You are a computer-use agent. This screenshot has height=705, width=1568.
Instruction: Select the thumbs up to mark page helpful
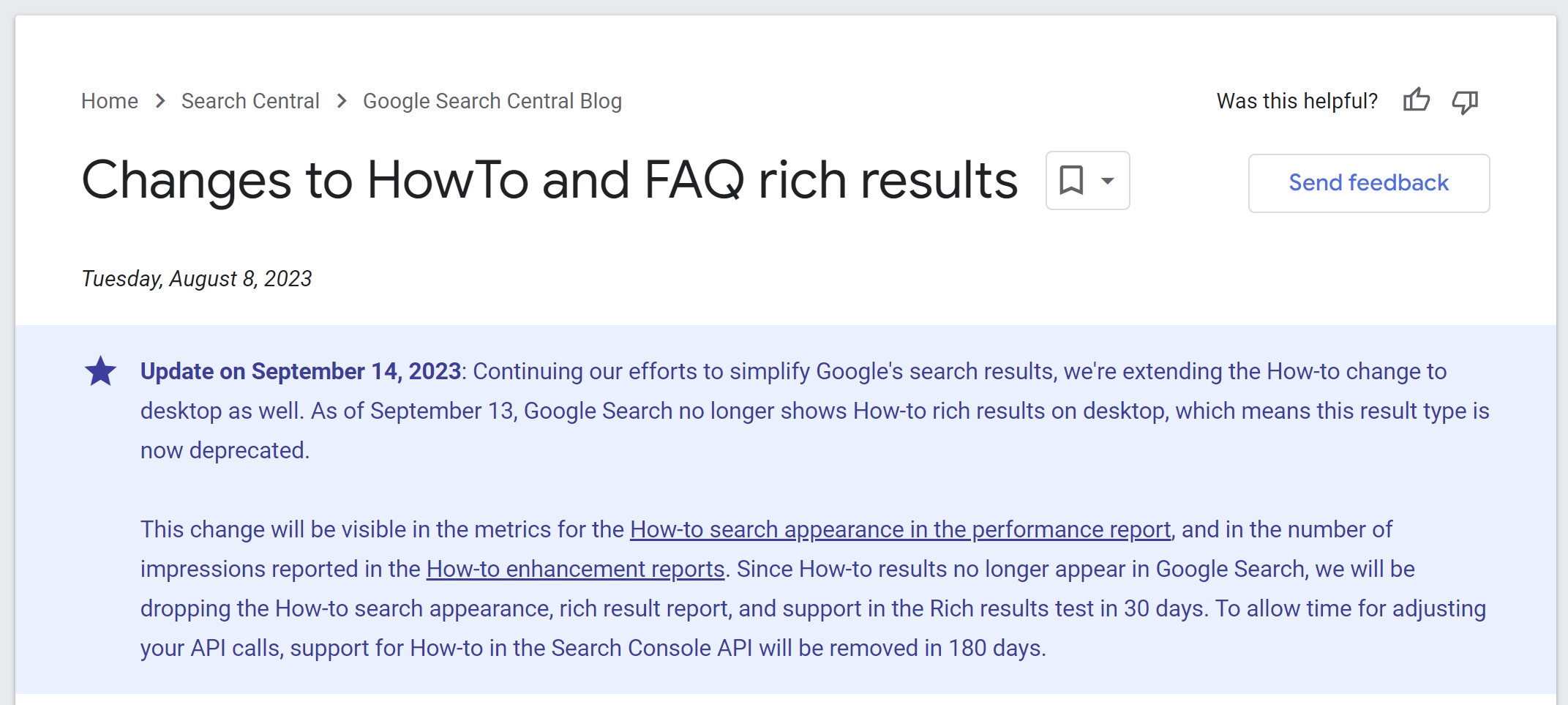click(1417, 101)
